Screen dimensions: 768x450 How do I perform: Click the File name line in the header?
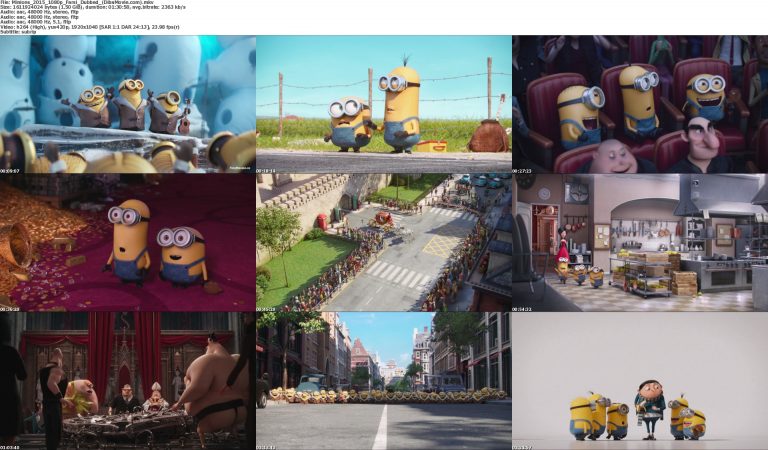tap(77, 2)
